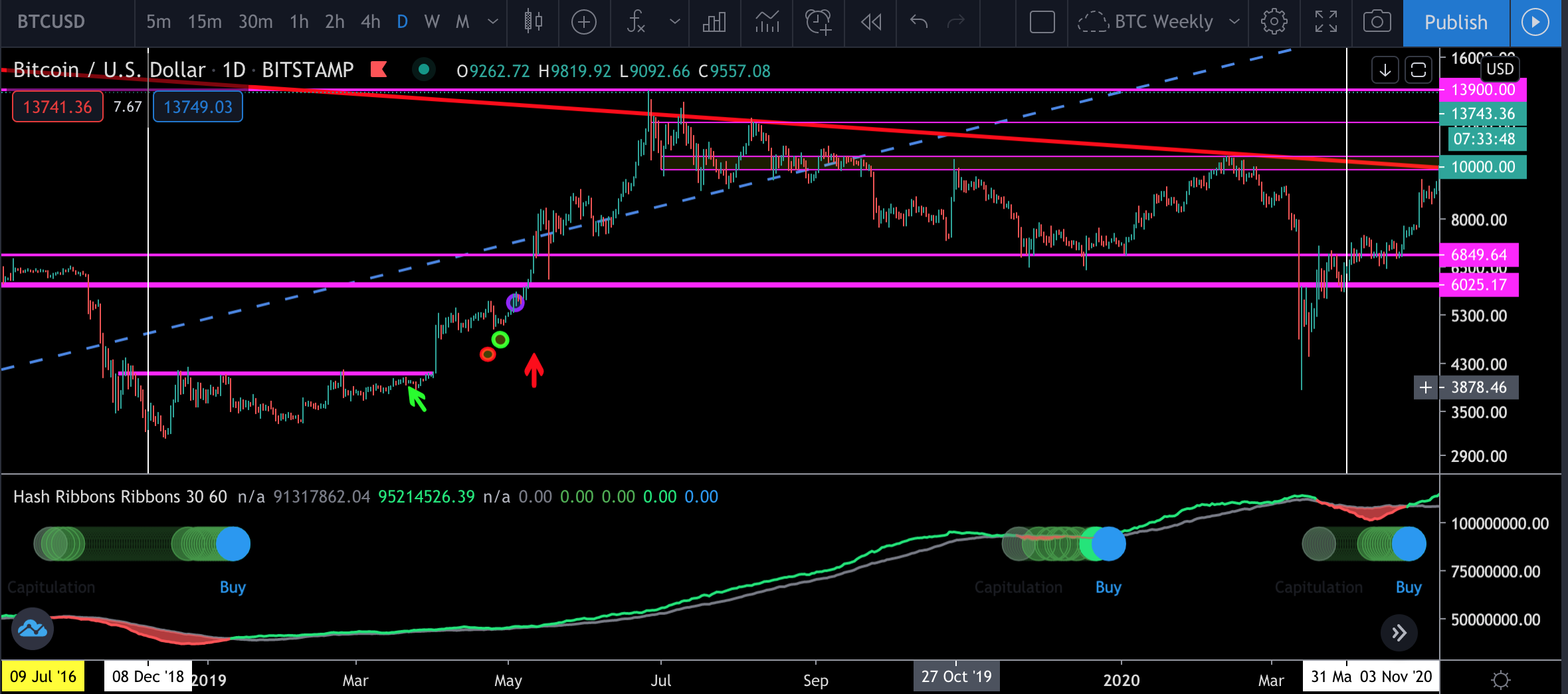Switch to 4h timeframe
The width and height of the screenshot is (1568, 694).
(371, 22)
